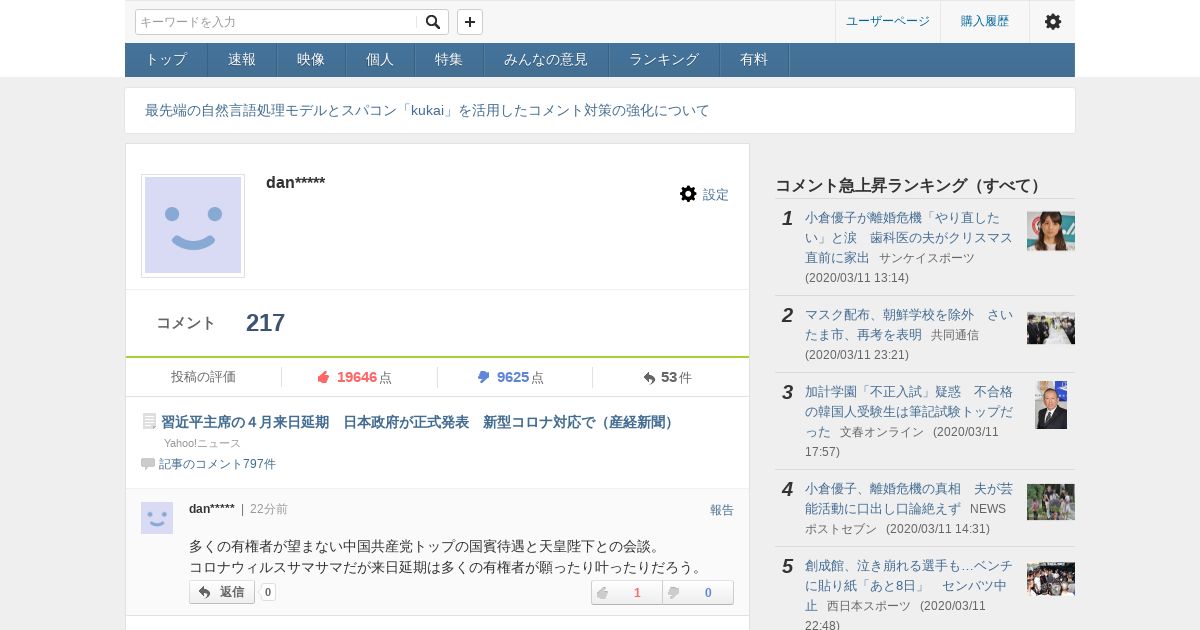Viewport: 1200px width, 630px height.
Task: Open the トップ tab
Action: [x=166, y=60]
